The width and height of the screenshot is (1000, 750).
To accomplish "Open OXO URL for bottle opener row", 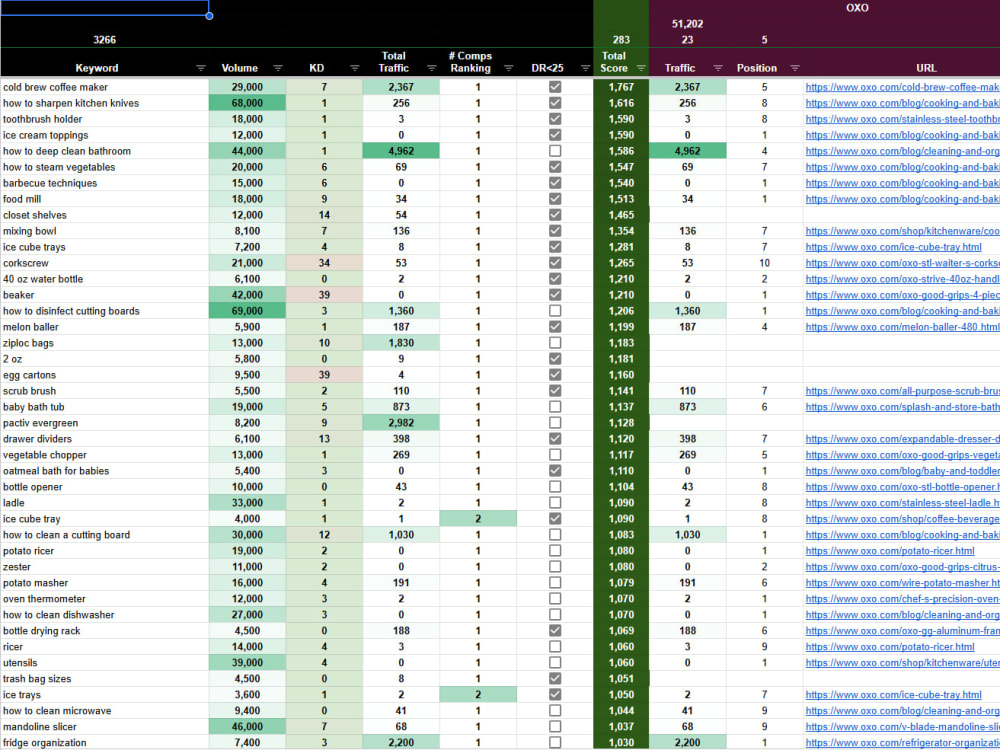I will [902, 487].
